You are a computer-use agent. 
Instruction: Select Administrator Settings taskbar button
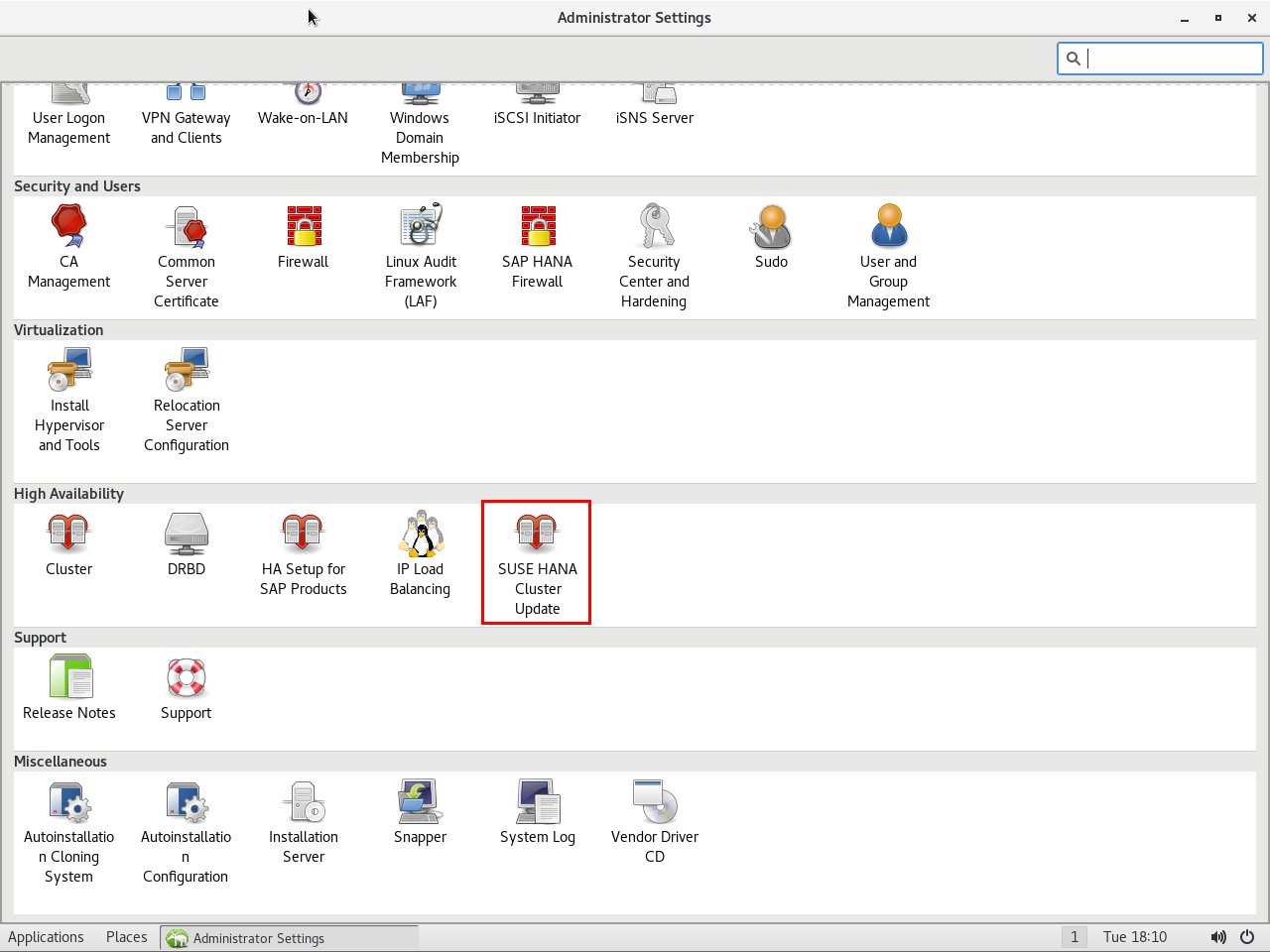(x=289, y=938)
